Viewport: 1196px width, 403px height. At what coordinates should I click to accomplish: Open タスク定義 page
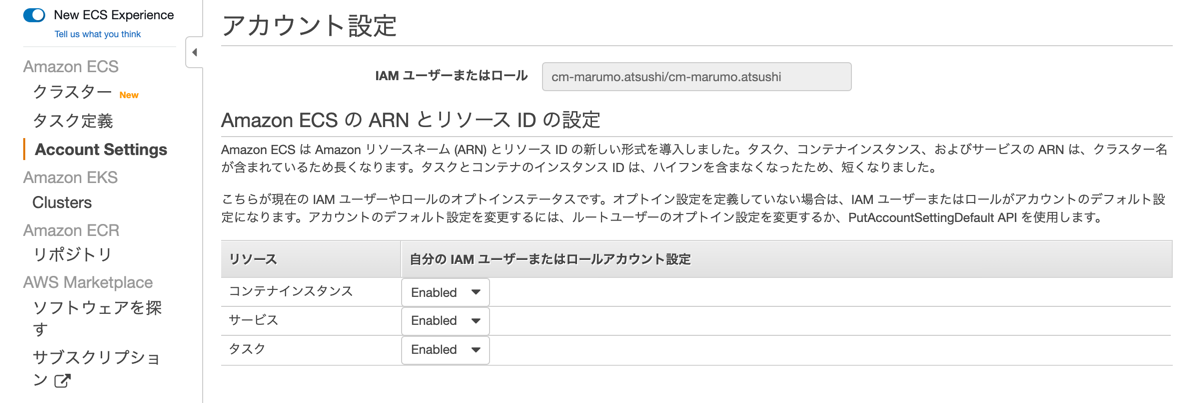pos(73,121)
